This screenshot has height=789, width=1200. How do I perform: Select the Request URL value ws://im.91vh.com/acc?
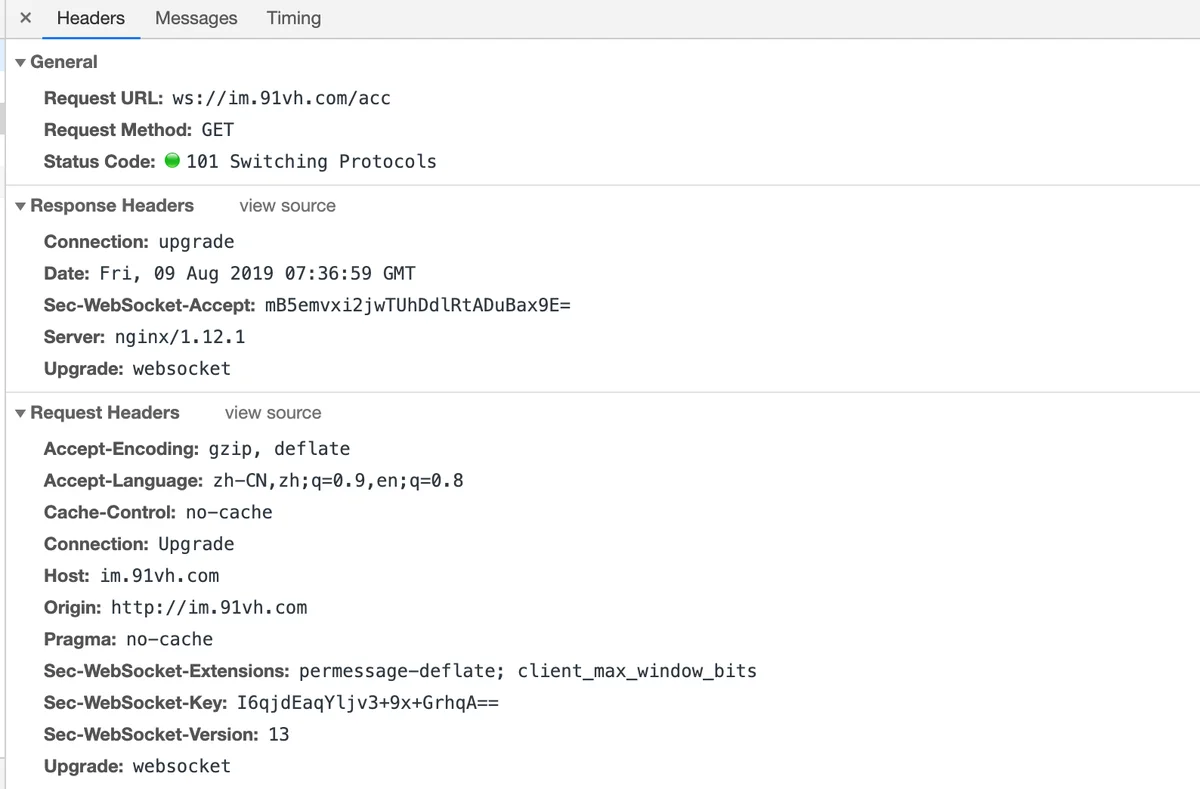tap(281, 98)
